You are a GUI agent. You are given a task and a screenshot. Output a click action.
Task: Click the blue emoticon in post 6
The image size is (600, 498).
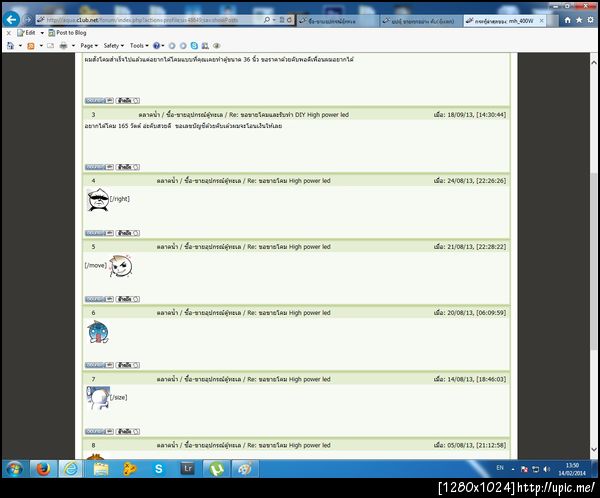click(x=98, y=332)
